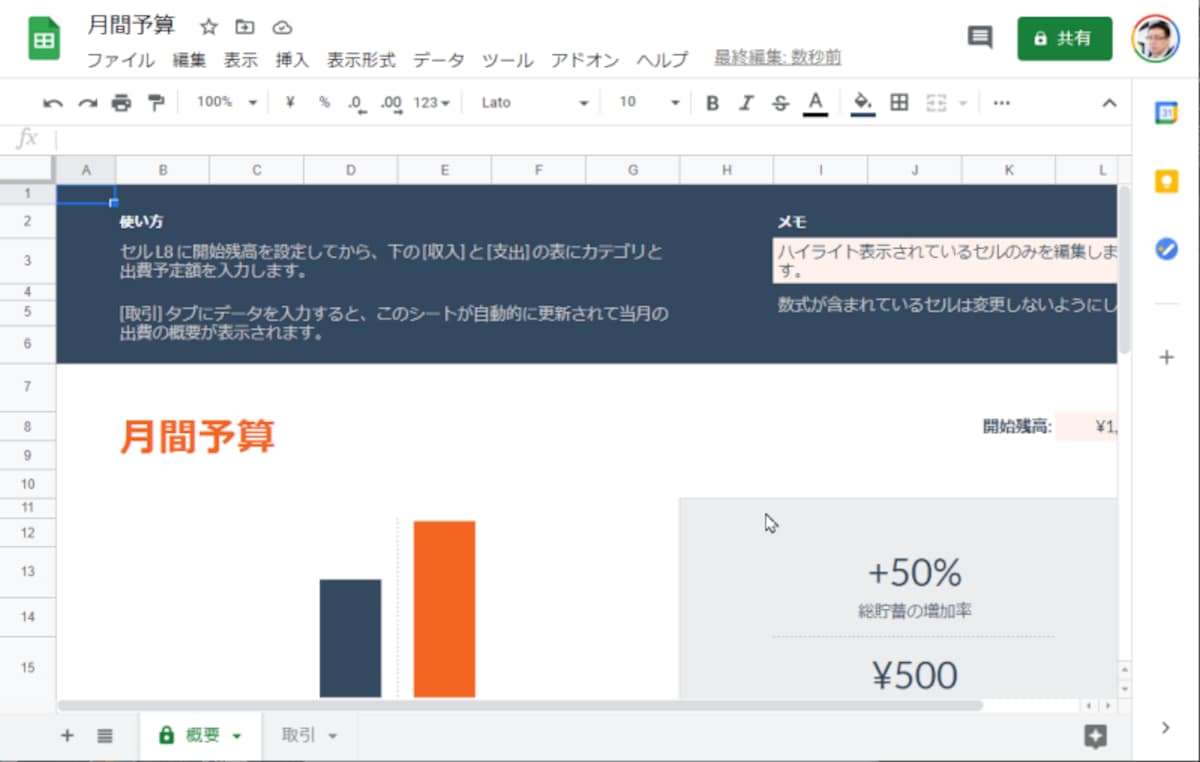Open the ツール menu
Viewport: 1200px width, 762px height.
(x=507, y=60)
